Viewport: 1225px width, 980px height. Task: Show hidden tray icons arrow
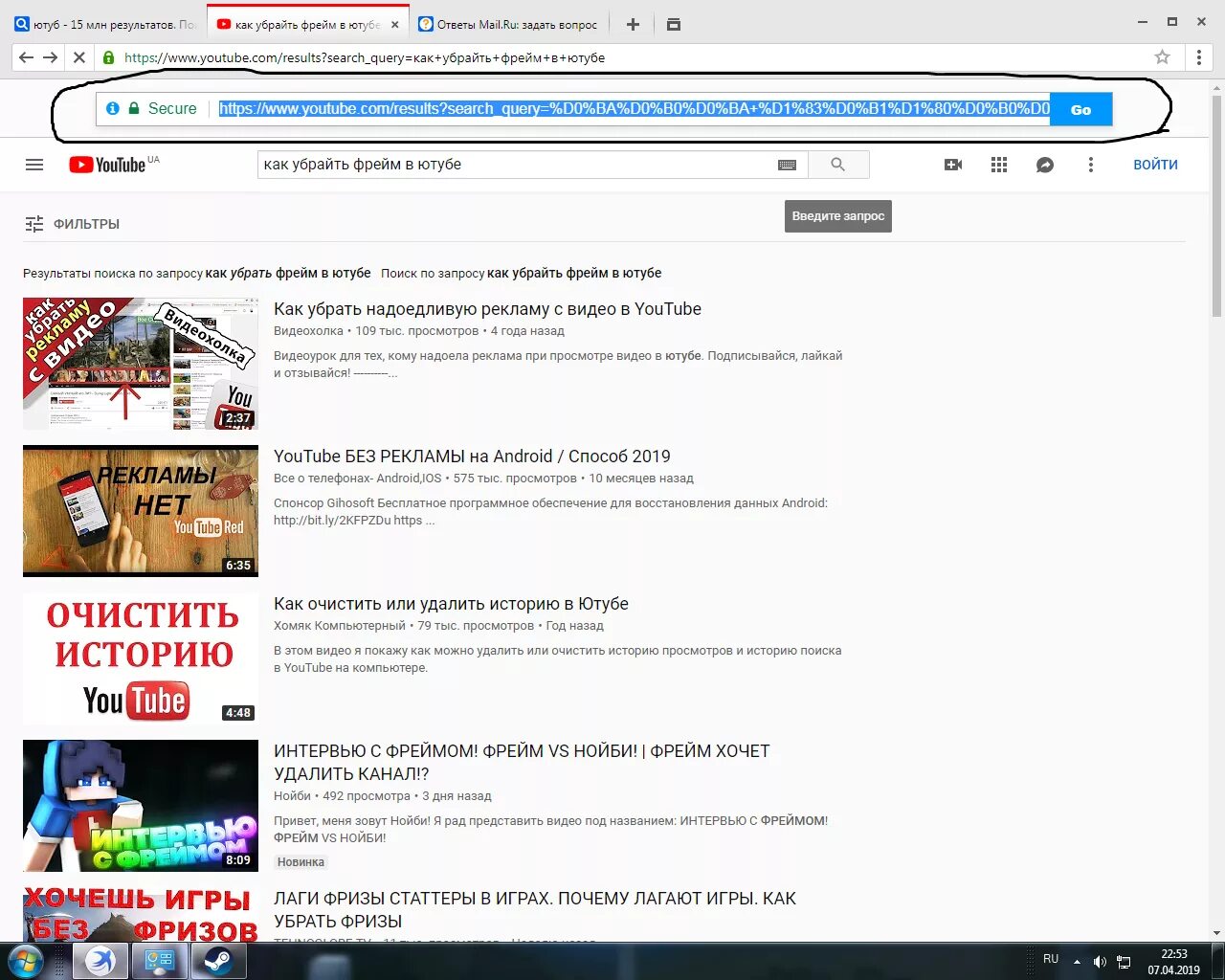[1077, 962]
